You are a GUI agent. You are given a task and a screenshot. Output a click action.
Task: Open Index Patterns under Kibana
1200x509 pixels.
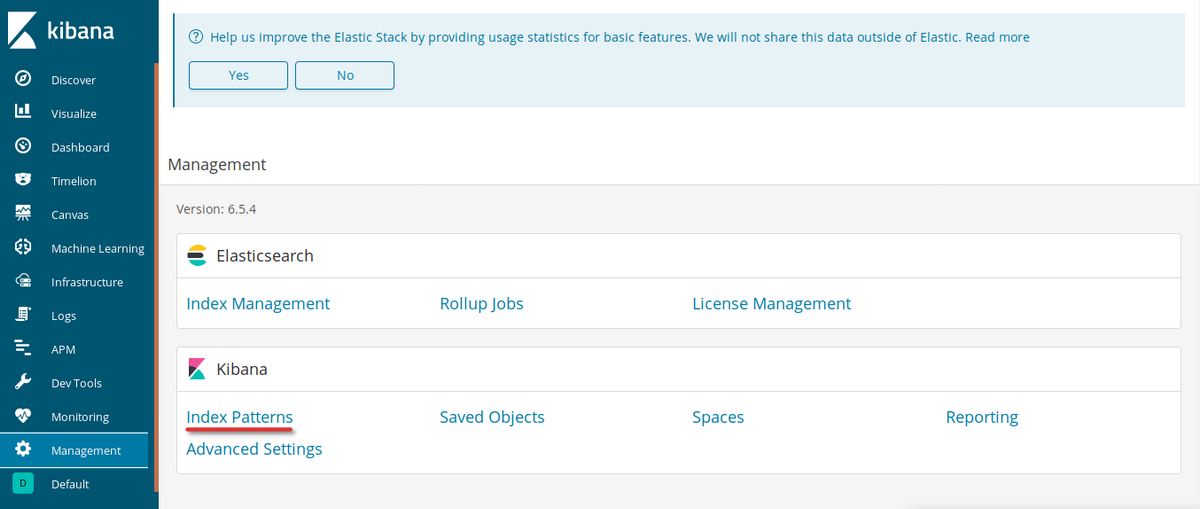tap(239, 417)
